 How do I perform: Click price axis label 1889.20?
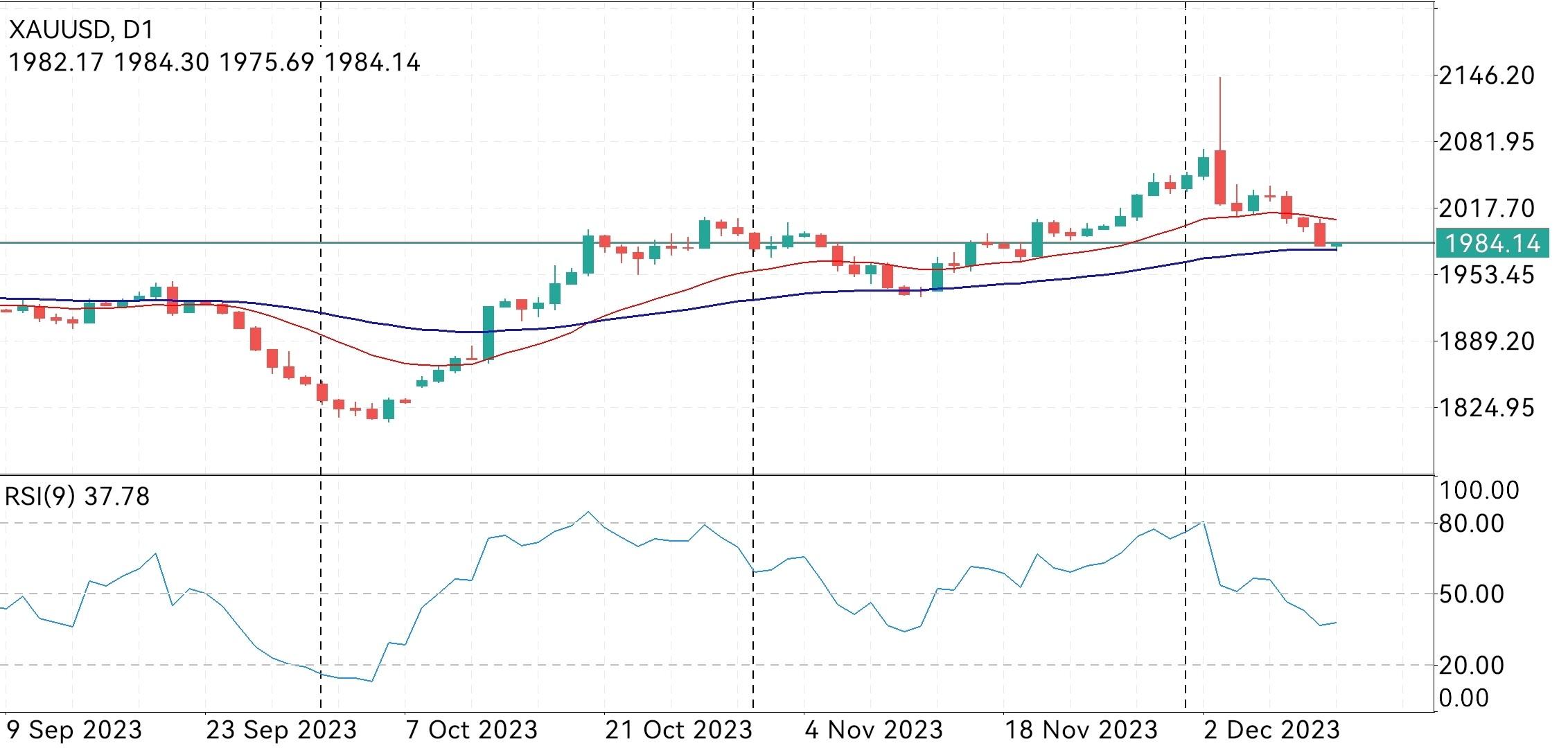pyautogui.click(x=1486, y=341)
